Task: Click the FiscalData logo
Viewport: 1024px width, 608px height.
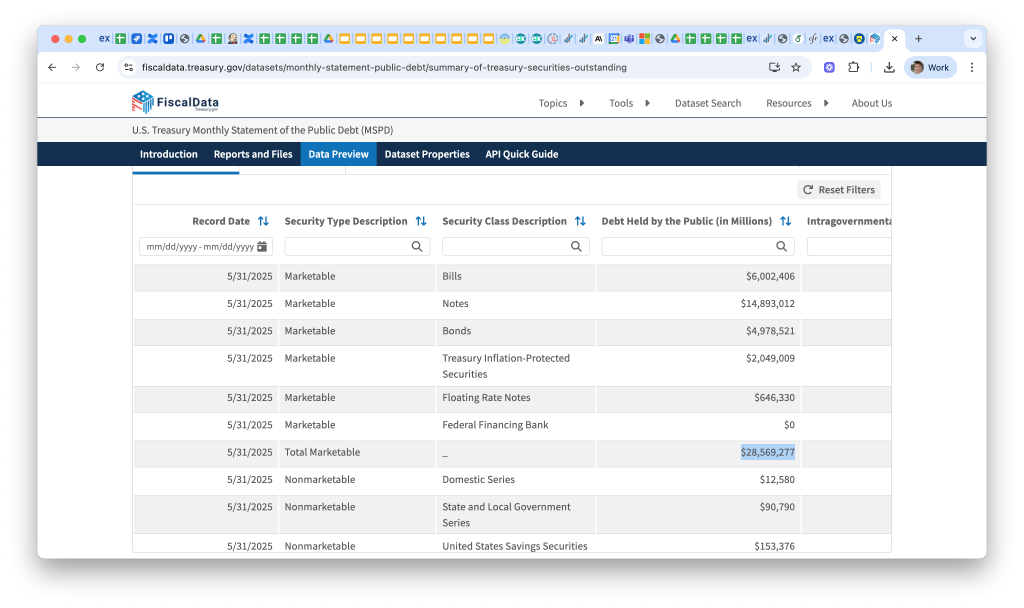Action: coord(175,102)
